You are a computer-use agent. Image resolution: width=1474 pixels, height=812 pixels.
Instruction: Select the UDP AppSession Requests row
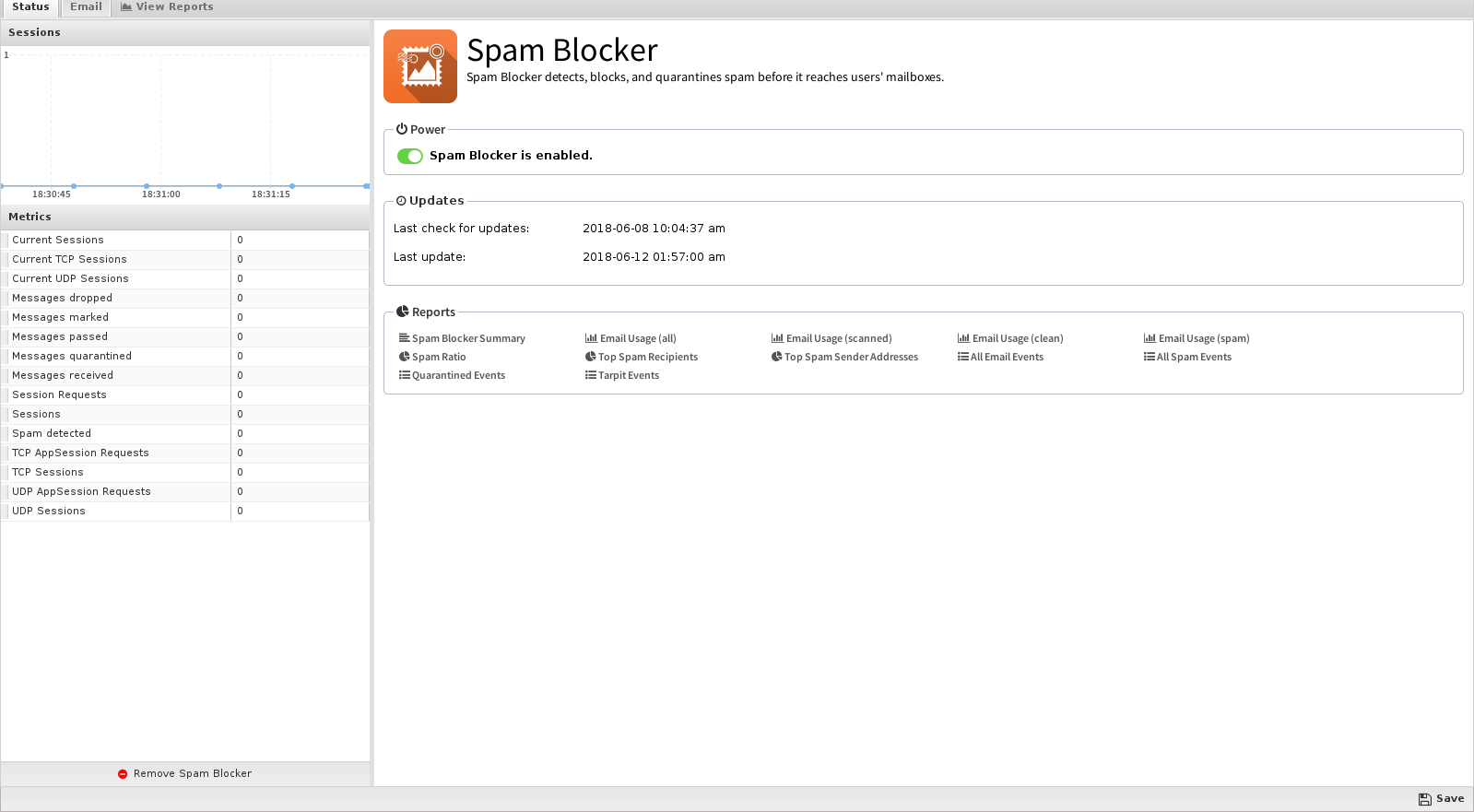185,491
